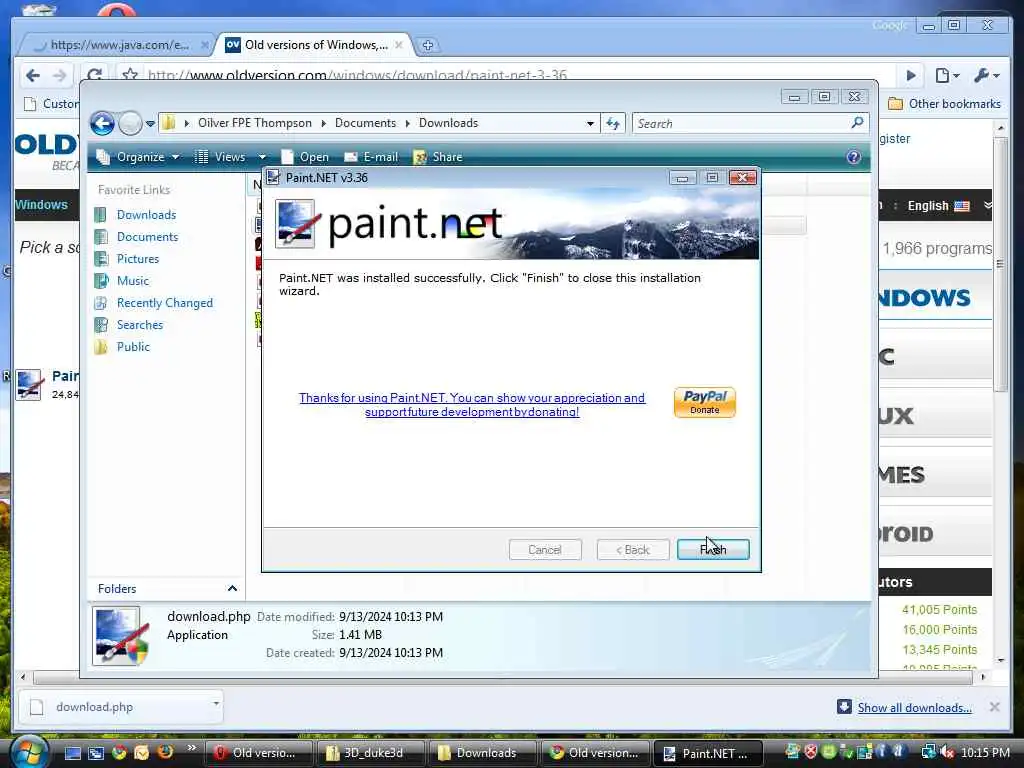
Task: Click Documents in Explorer breadcrumb
Action: (x=365, y=123)
